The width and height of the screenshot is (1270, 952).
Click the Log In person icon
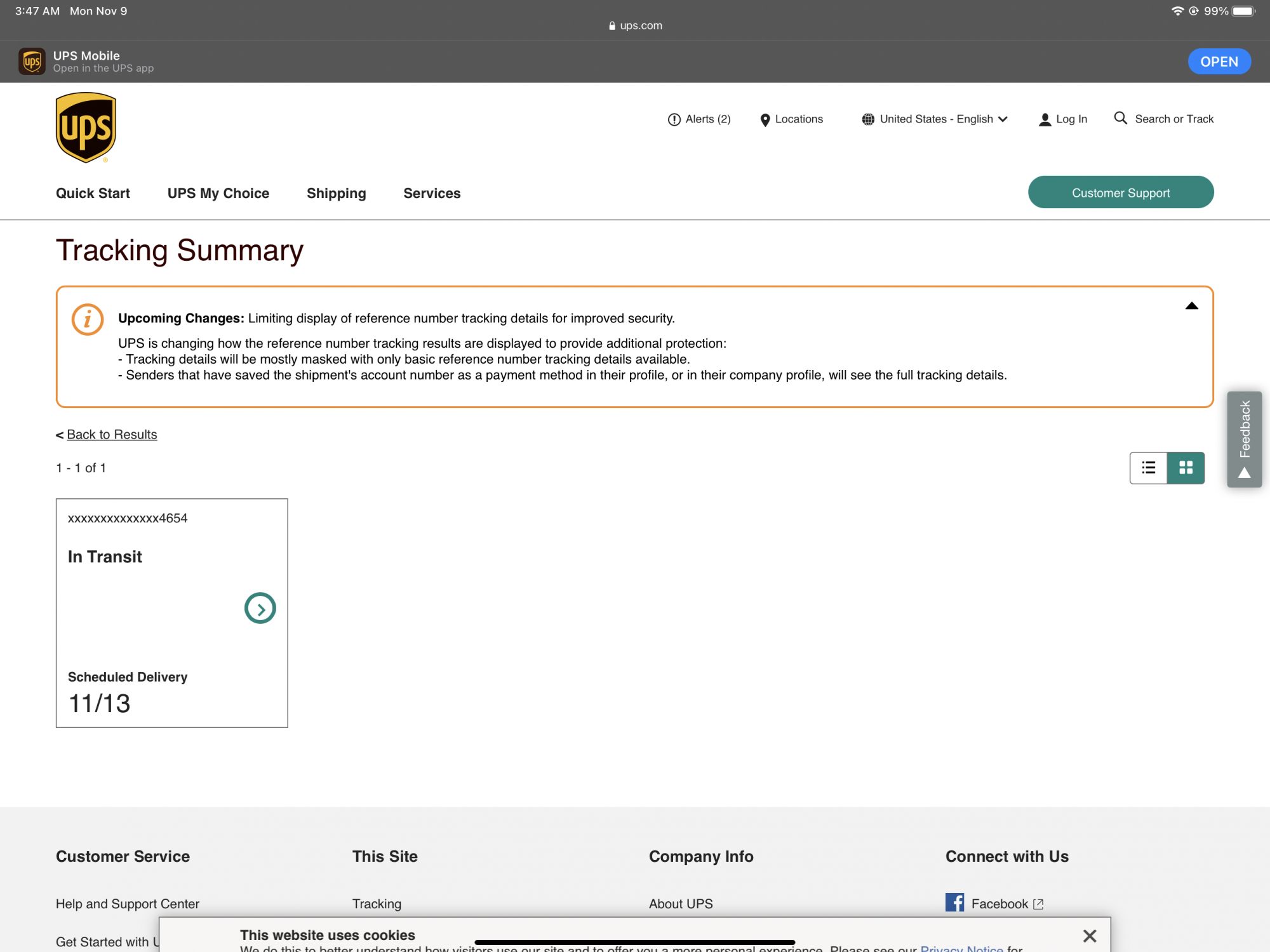tap(1045, 119)
